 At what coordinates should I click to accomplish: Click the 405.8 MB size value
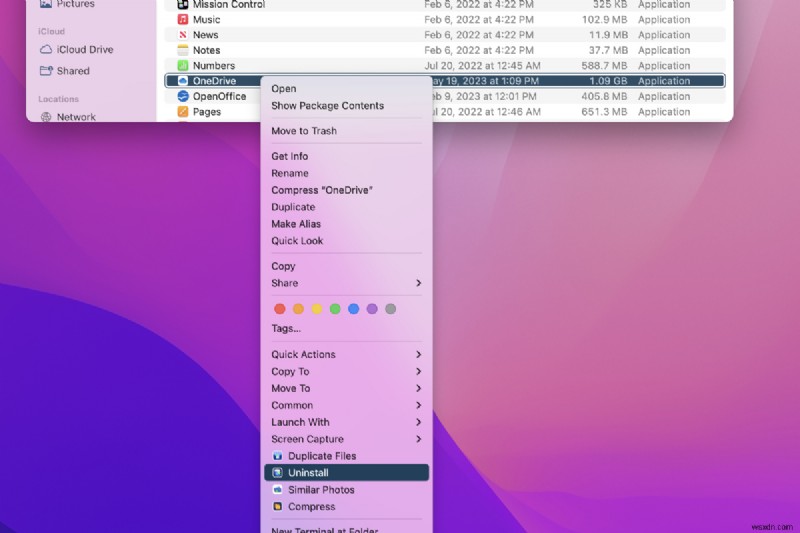605,96
